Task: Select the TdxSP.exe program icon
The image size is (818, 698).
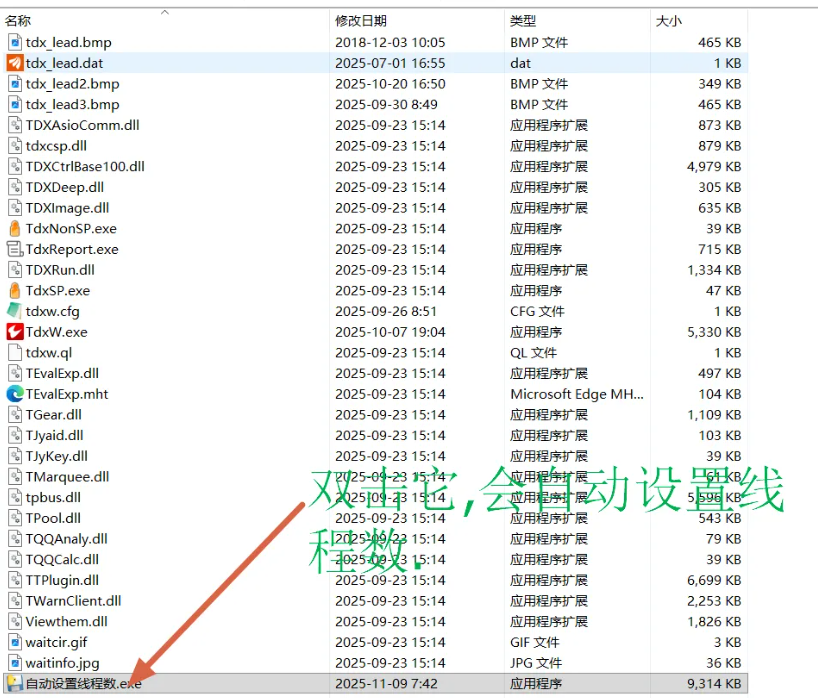Action: pos(15,291)
